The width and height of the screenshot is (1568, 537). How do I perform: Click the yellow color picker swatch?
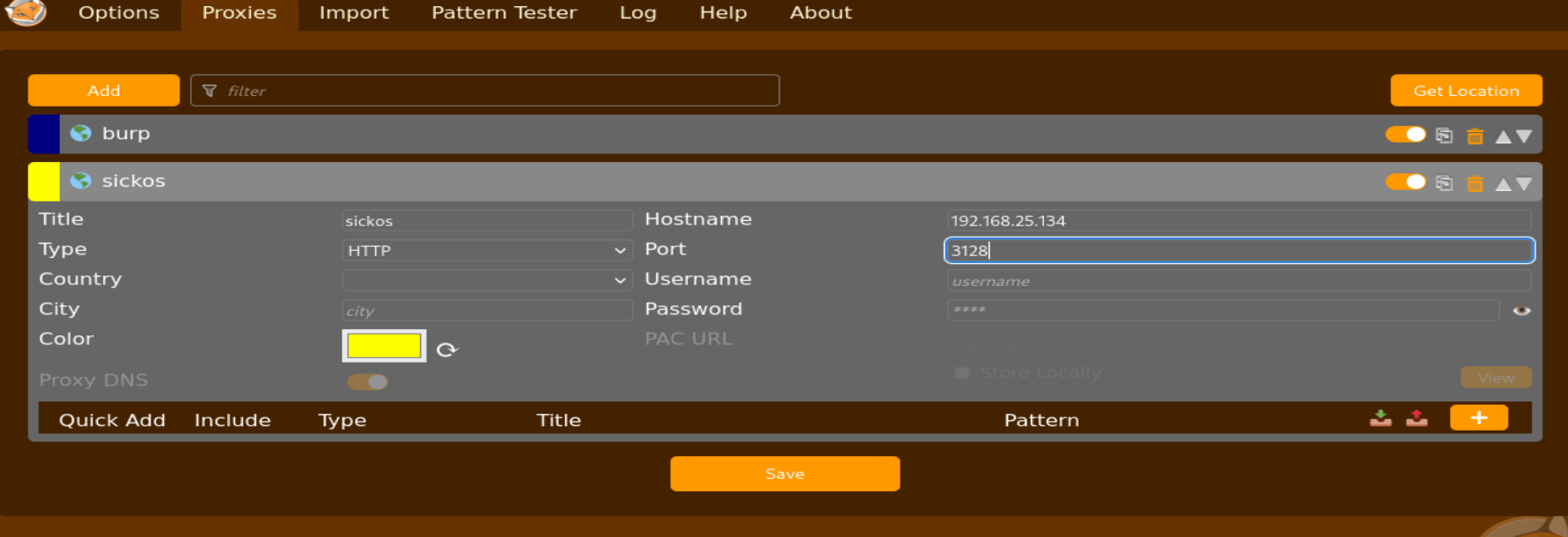pyautogui.click(x=384, y=346)
